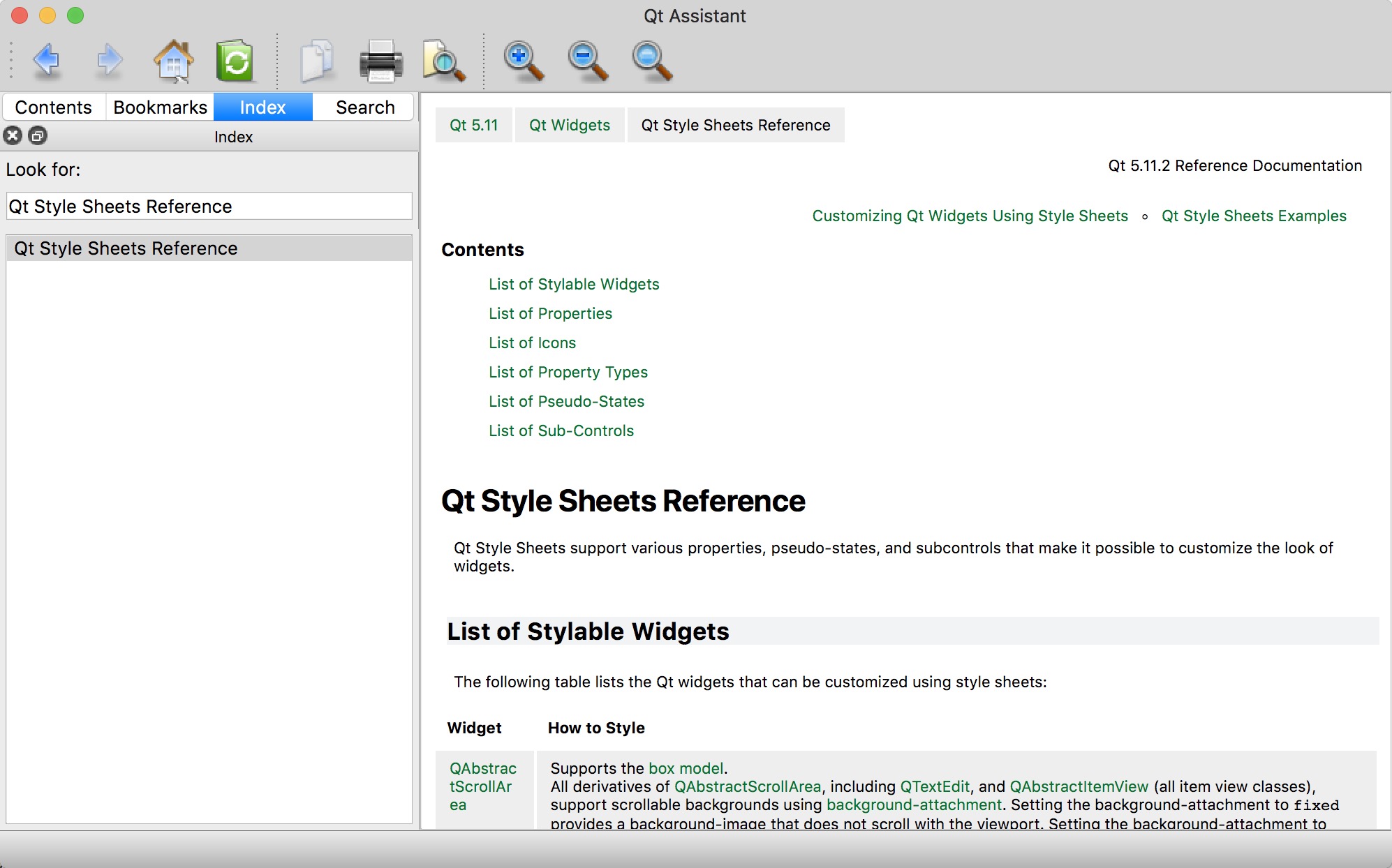
Task: Click the Forward navigation arrow
Action: point(109,61)
